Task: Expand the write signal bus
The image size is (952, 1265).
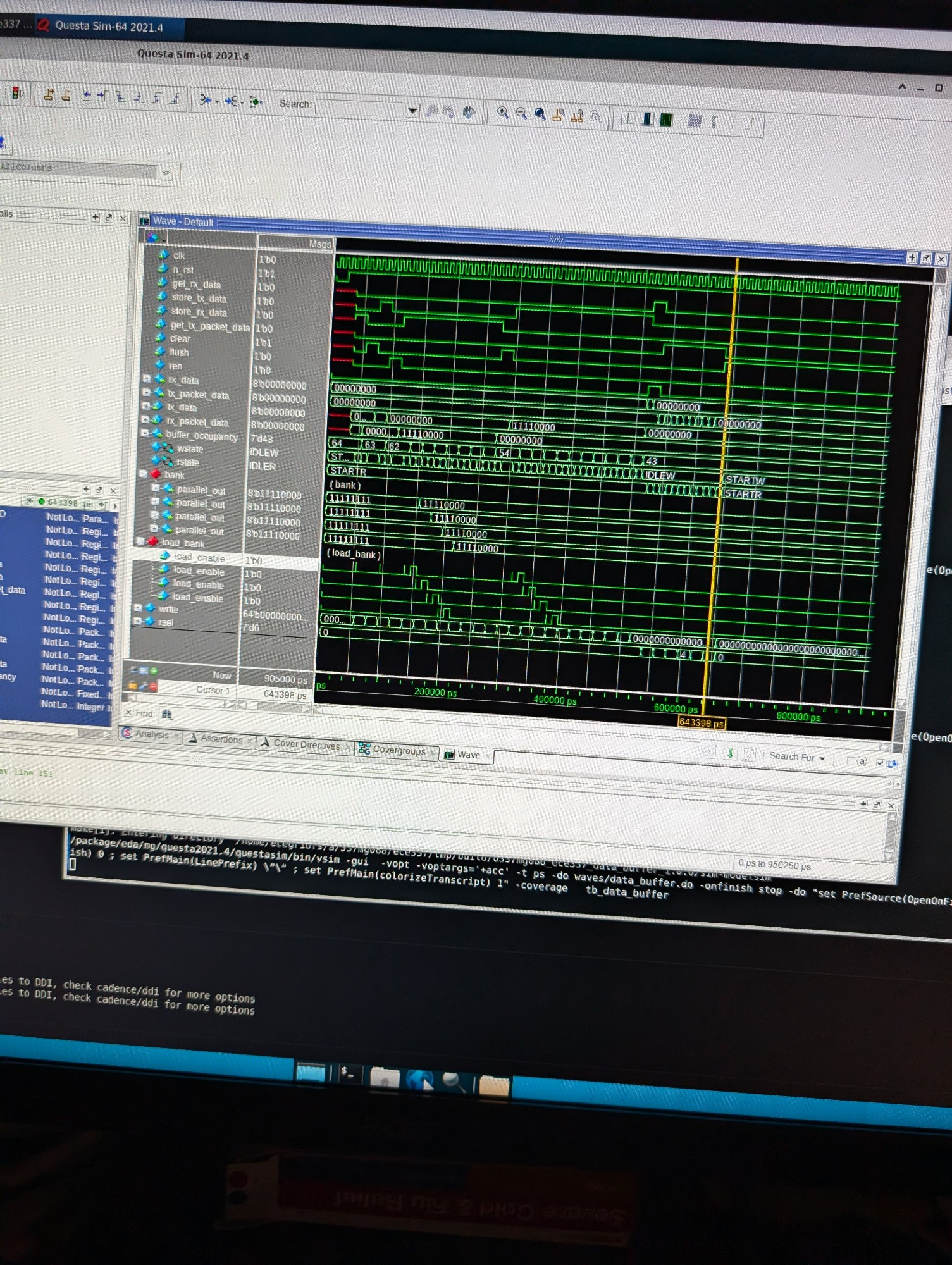Action: click(138, 607)
